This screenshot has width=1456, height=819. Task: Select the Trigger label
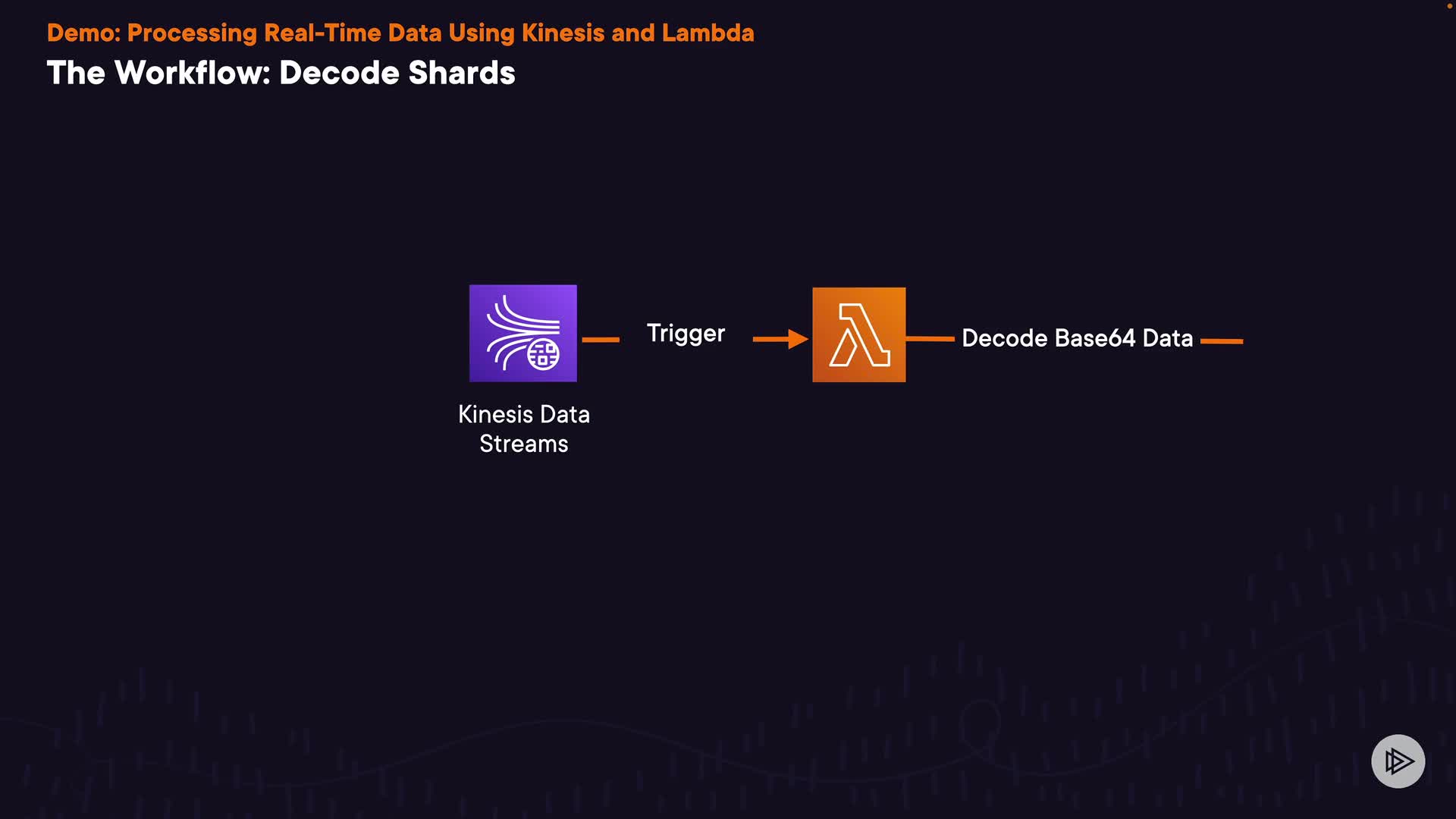pos(686,334)
